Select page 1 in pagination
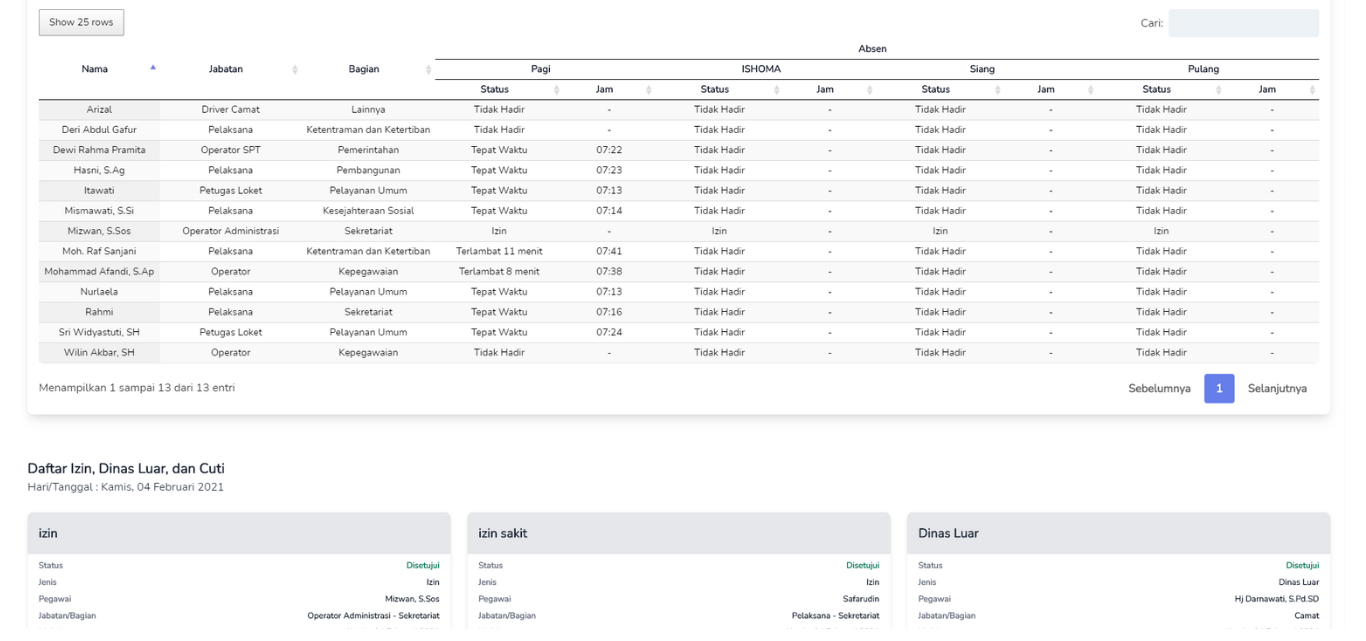Viewport: 1366px width, 641px height. coord(1219,388)
